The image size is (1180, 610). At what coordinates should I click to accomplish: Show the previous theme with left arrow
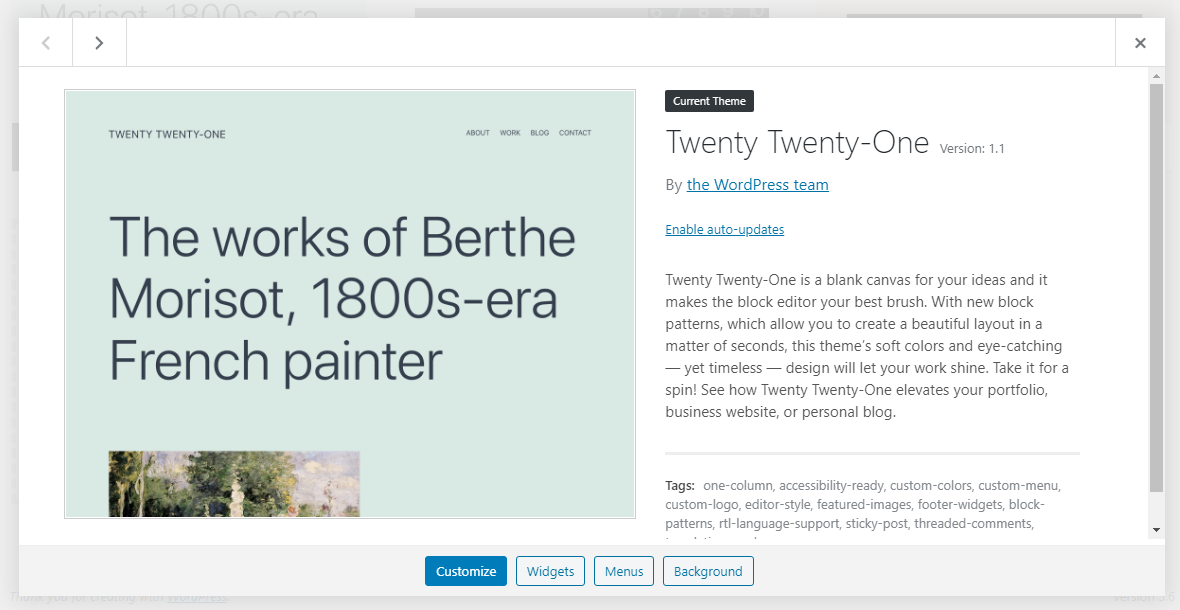pos(46,43)
